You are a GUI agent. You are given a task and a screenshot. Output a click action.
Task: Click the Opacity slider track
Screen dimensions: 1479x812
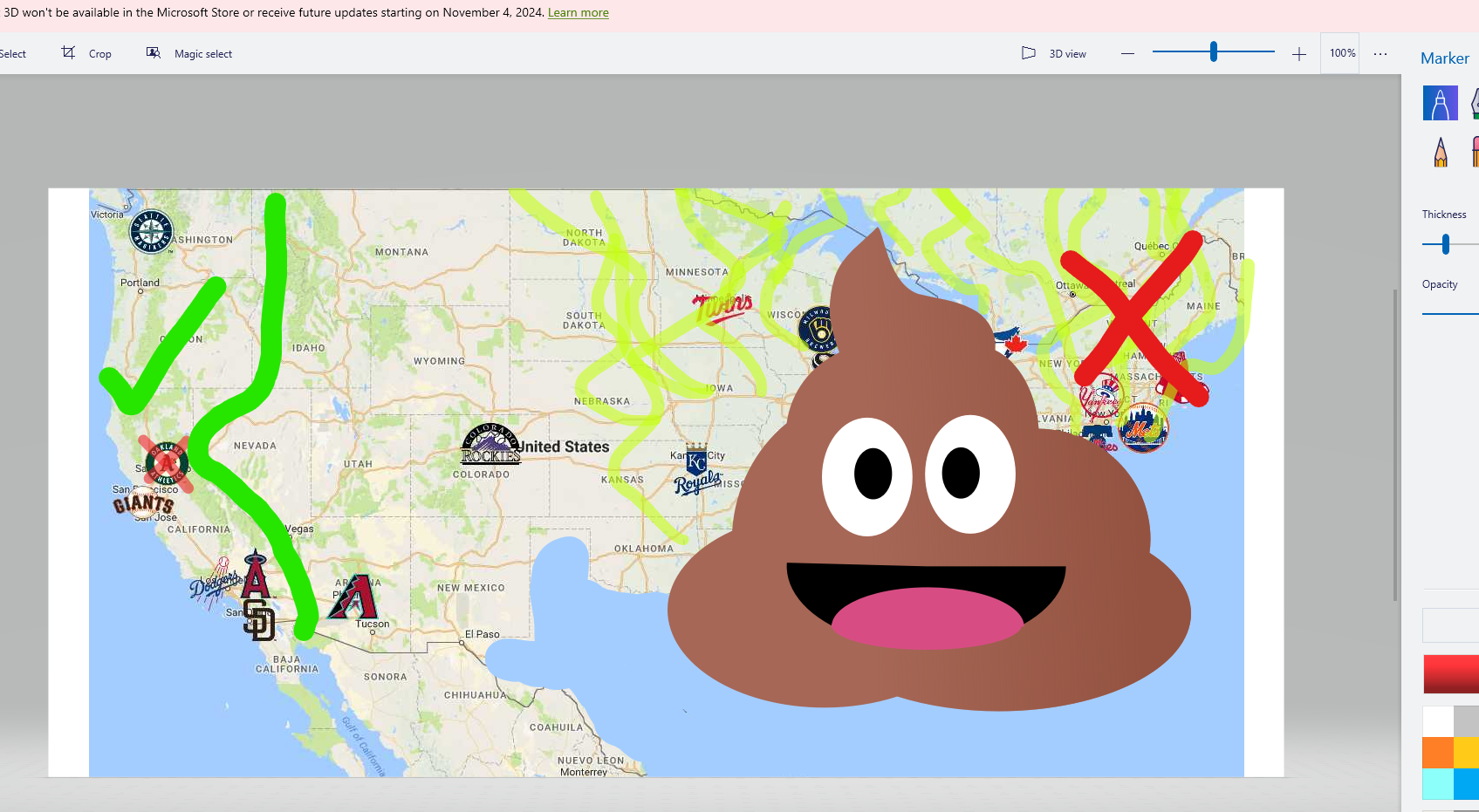point(1450,313)
